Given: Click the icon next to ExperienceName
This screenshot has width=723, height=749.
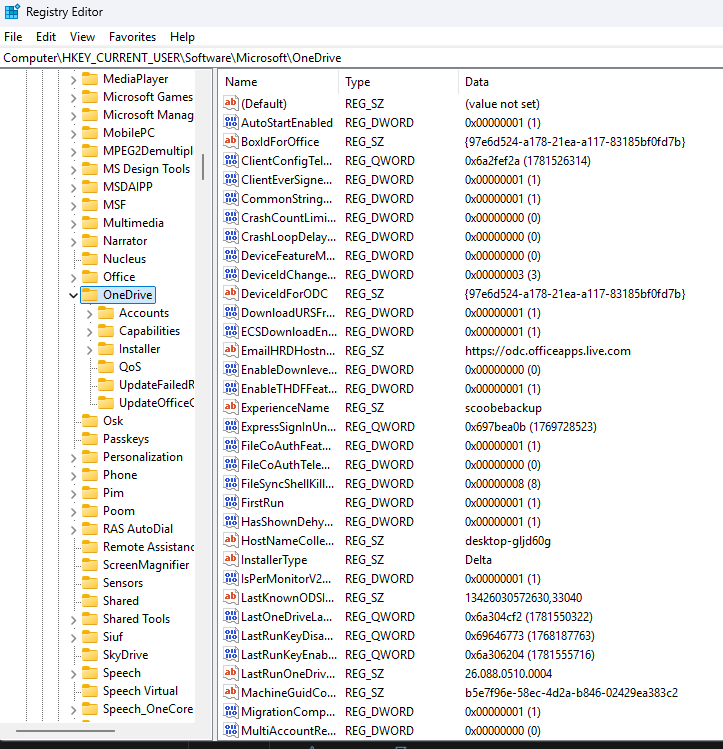Looking at the screenshot, I should click(231, 407).
